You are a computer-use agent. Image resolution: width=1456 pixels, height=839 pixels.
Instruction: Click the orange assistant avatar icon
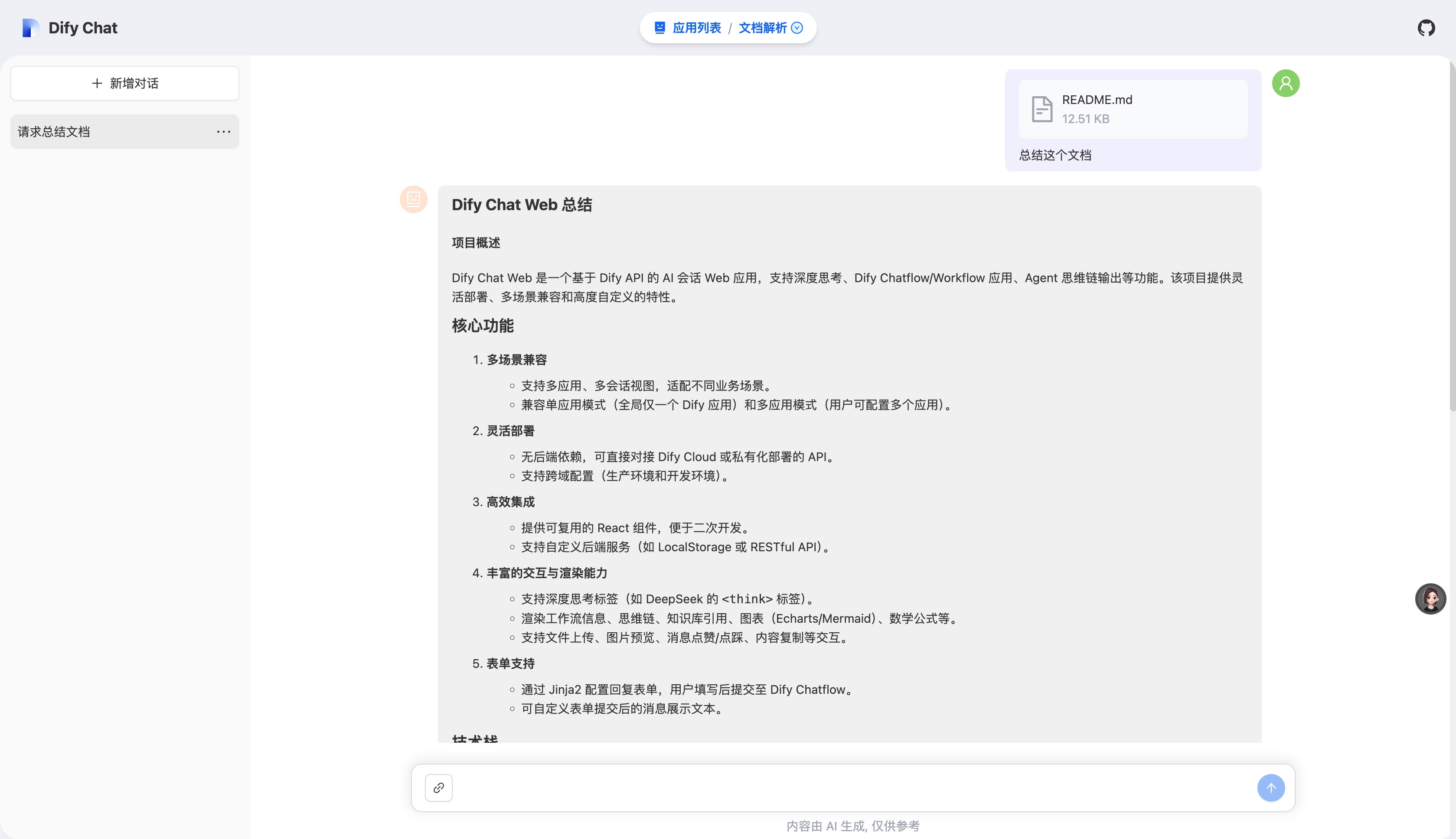[413, 199]
